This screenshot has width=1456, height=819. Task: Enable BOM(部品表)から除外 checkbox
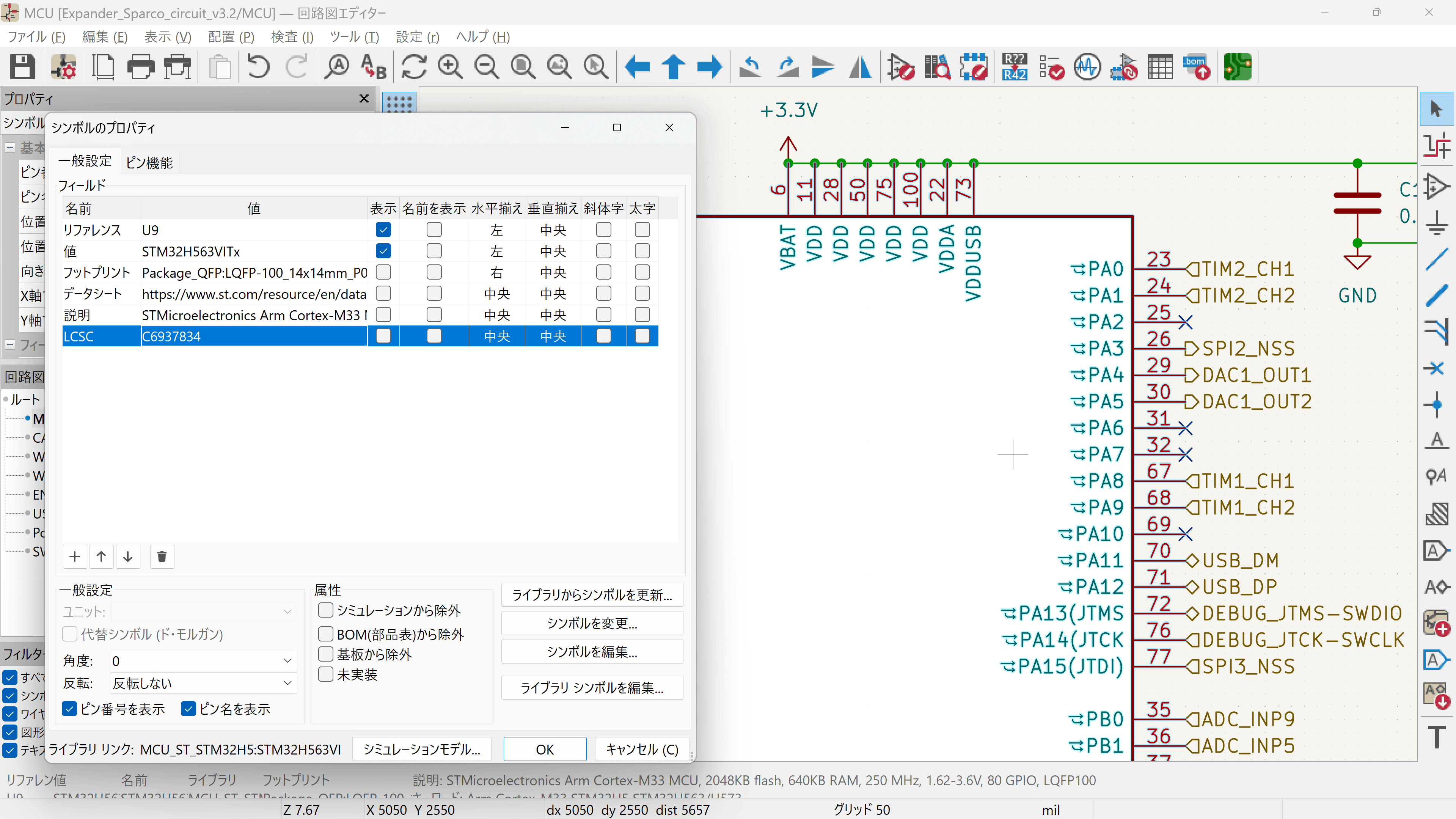325,634
